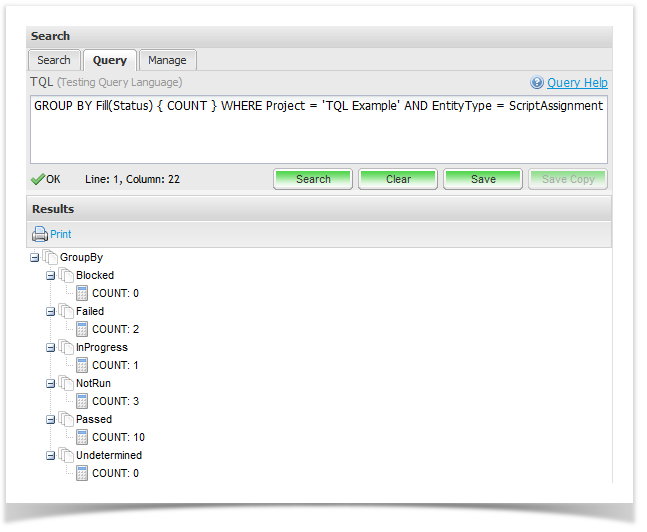647x532 pixels.
Task: Click the Blocked group pages icon
Action: click(x=67, y=275)
